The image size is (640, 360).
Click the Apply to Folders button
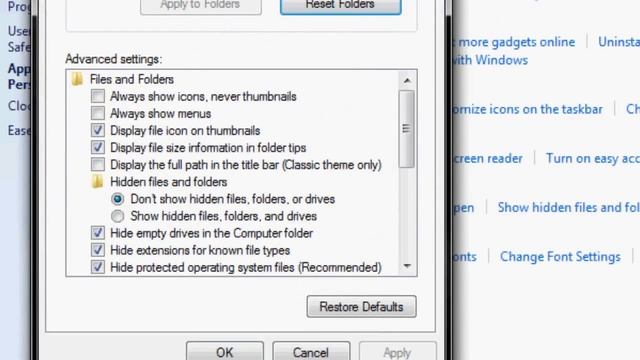(201, 6)
